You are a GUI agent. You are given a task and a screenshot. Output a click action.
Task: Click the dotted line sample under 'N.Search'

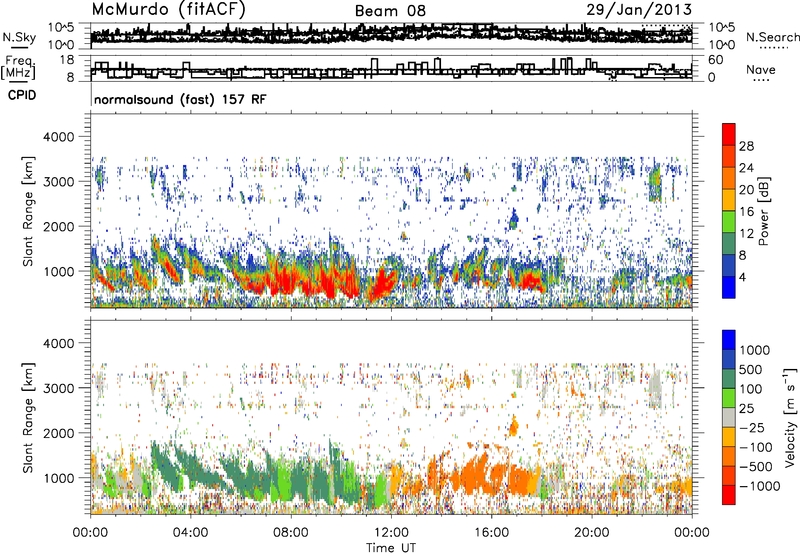pyautogui.click(x=773, y=48)
